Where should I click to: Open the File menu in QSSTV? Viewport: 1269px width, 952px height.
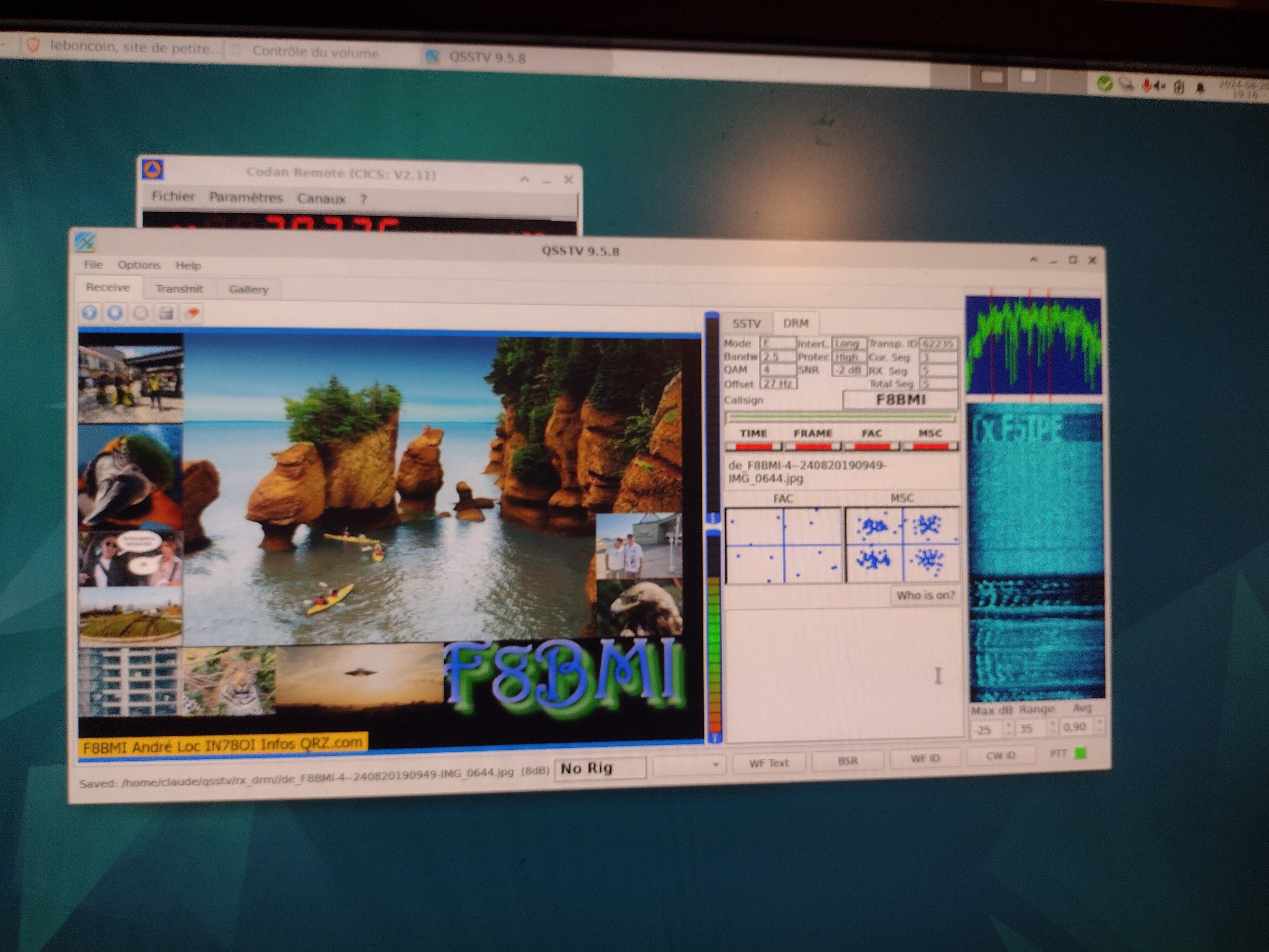(93, 265)
